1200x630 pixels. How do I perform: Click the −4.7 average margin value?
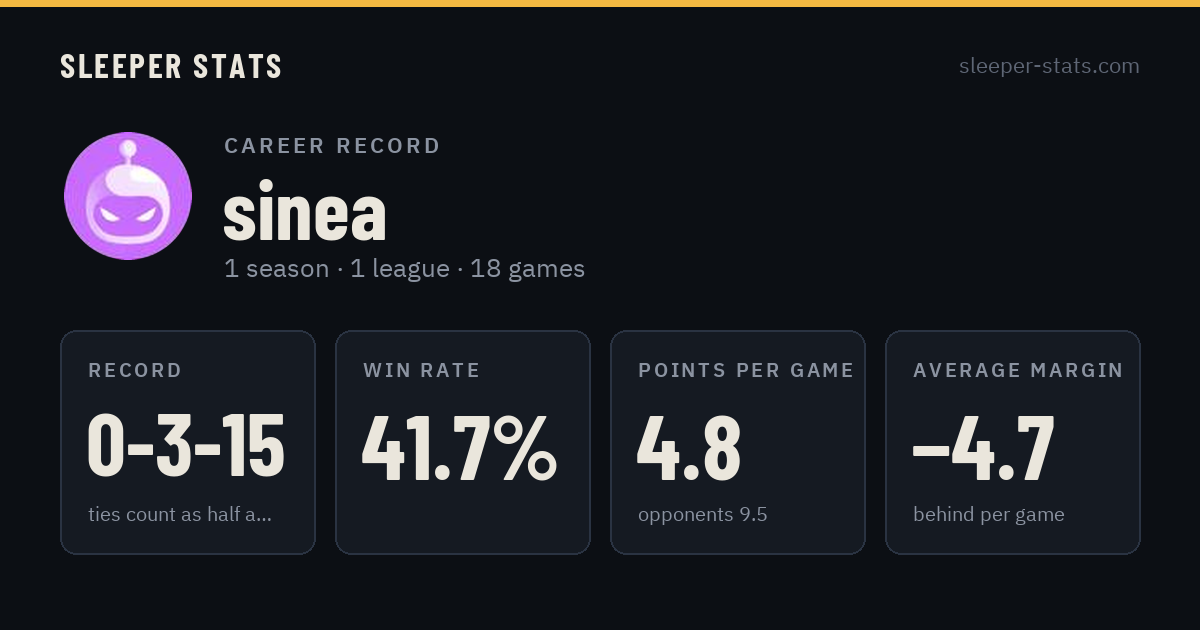pyautogui.click(x=983, y=447)
